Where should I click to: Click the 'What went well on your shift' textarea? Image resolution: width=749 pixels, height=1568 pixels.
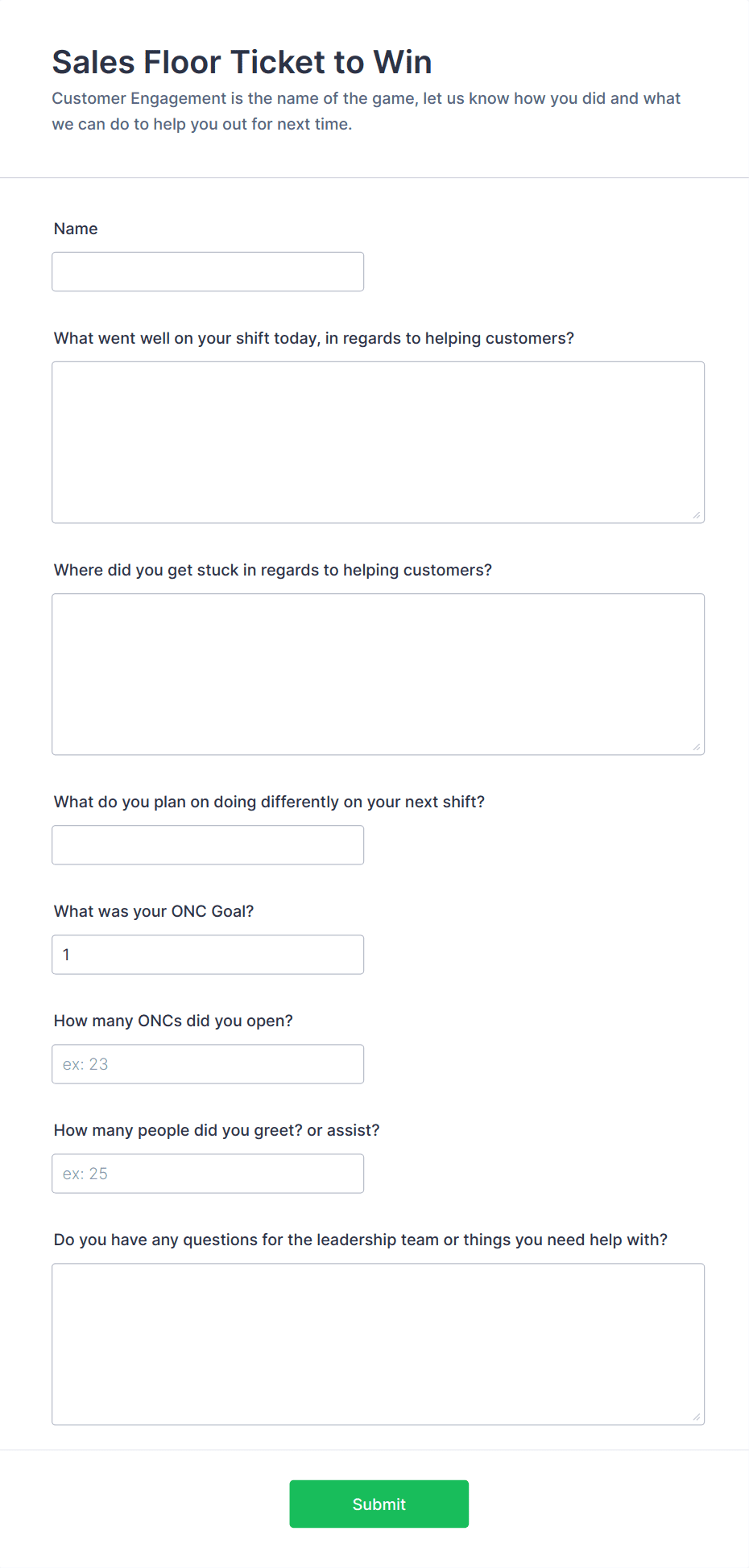coord(378,441)
